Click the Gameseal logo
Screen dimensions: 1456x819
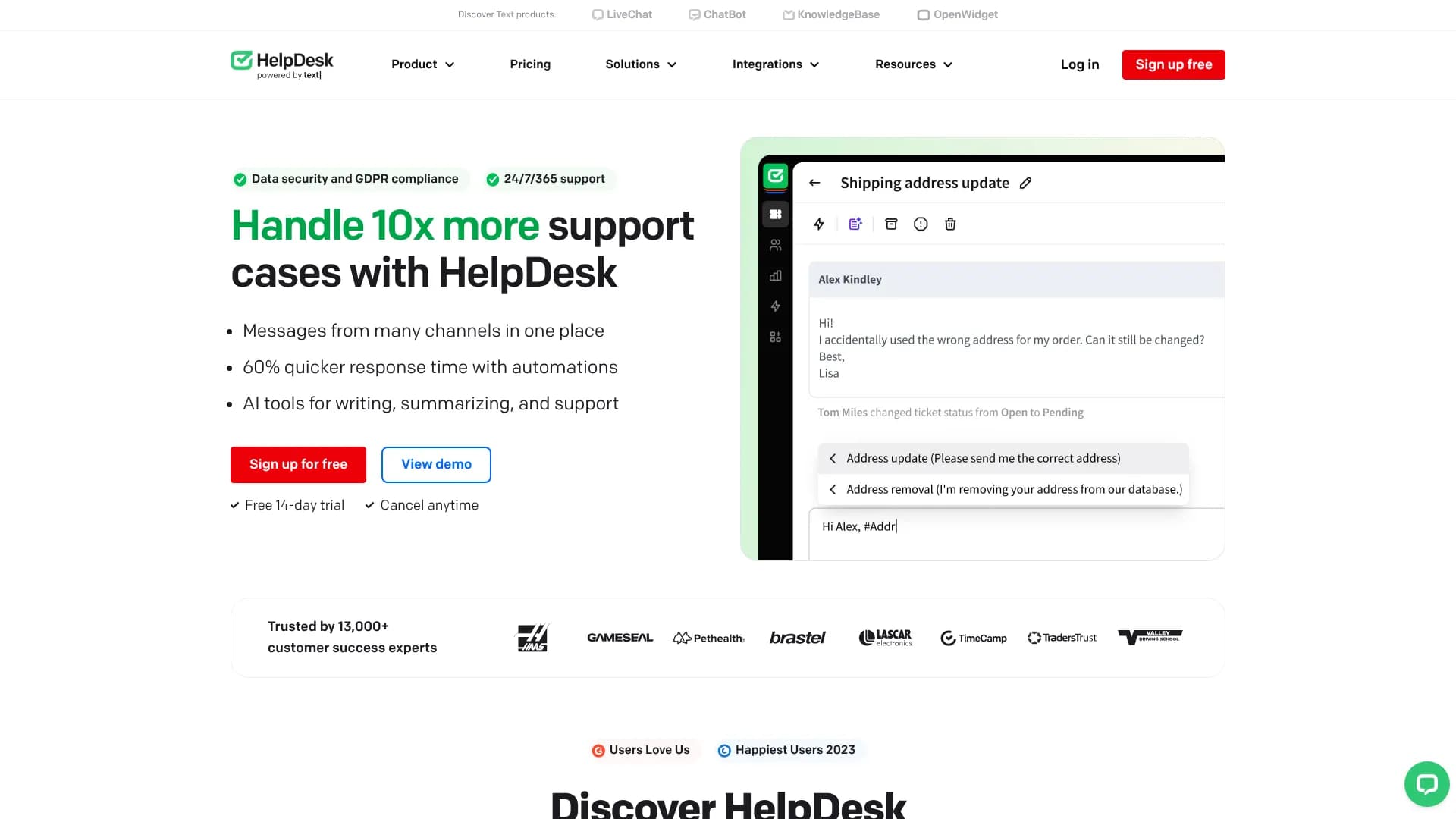tap(620, 638)
